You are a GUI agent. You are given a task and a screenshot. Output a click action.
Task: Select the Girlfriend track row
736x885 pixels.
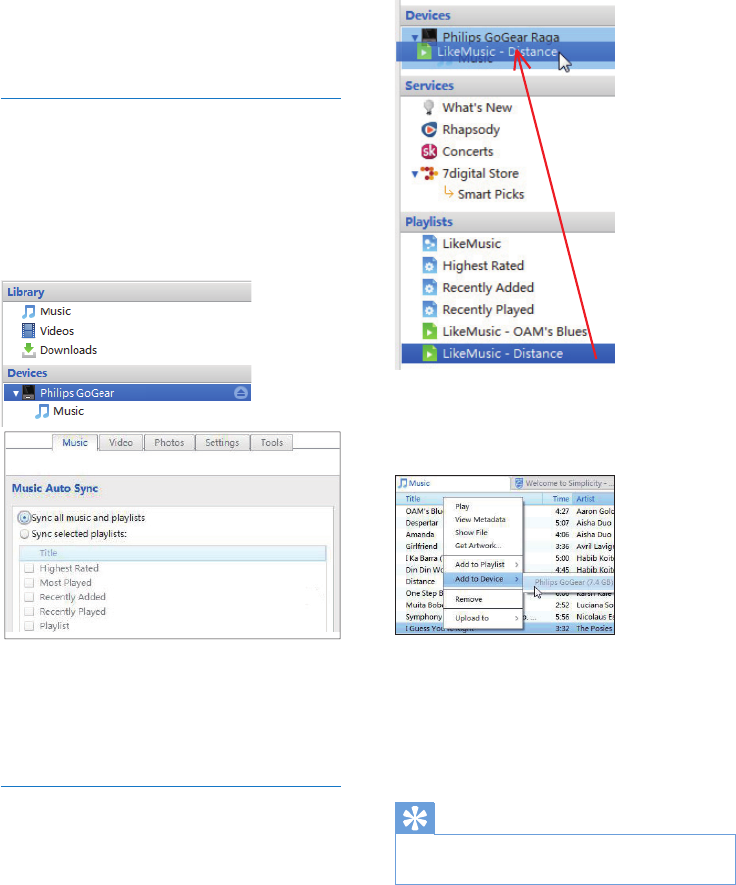[421, 546]
